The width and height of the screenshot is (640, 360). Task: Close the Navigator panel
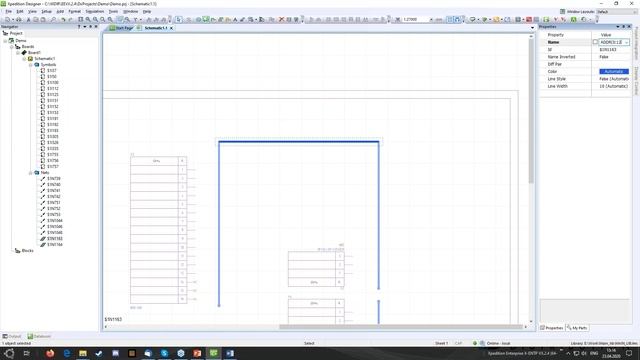96,27
